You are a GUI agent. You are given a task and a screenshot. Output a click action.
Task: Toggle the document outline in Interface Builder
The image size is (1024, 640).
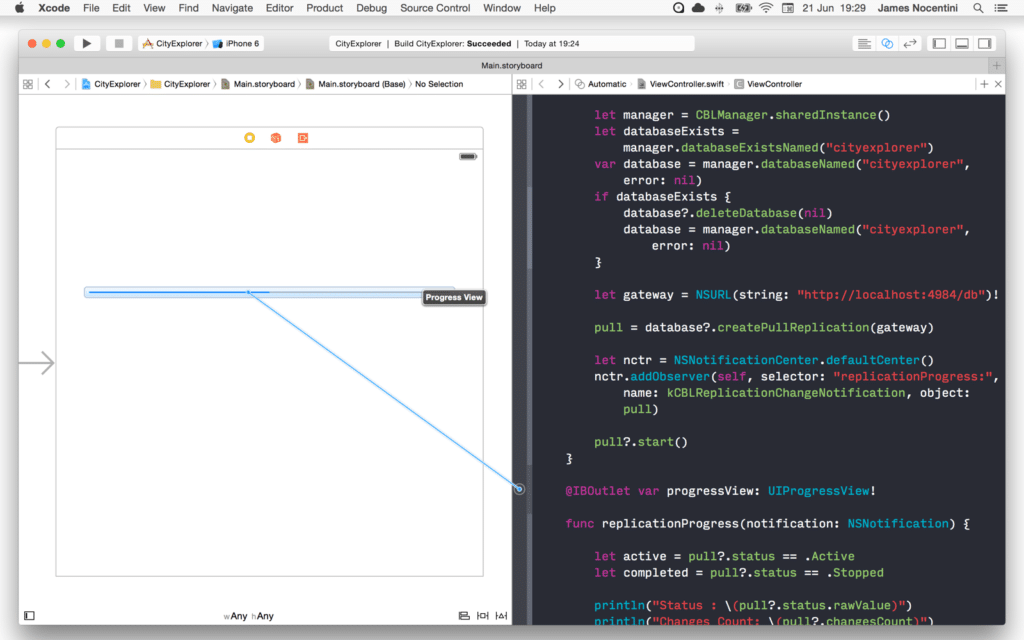[28, 616]
